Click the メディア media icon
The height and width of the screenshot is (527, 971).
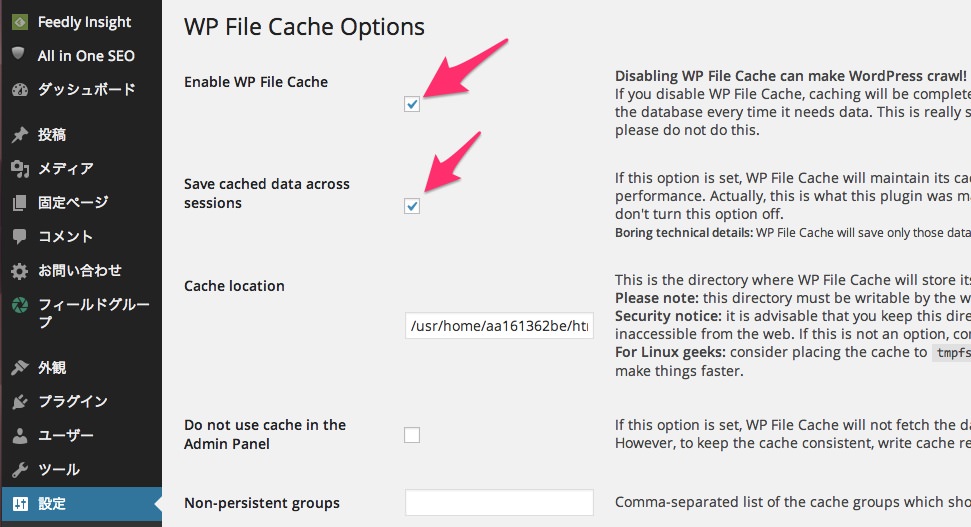click(20, 168)
